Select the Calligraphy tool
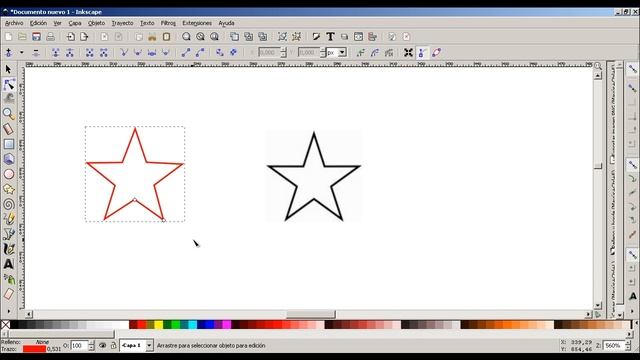This screenshot has height=360, width=640. pyautogui.click(x=9, y=249)
